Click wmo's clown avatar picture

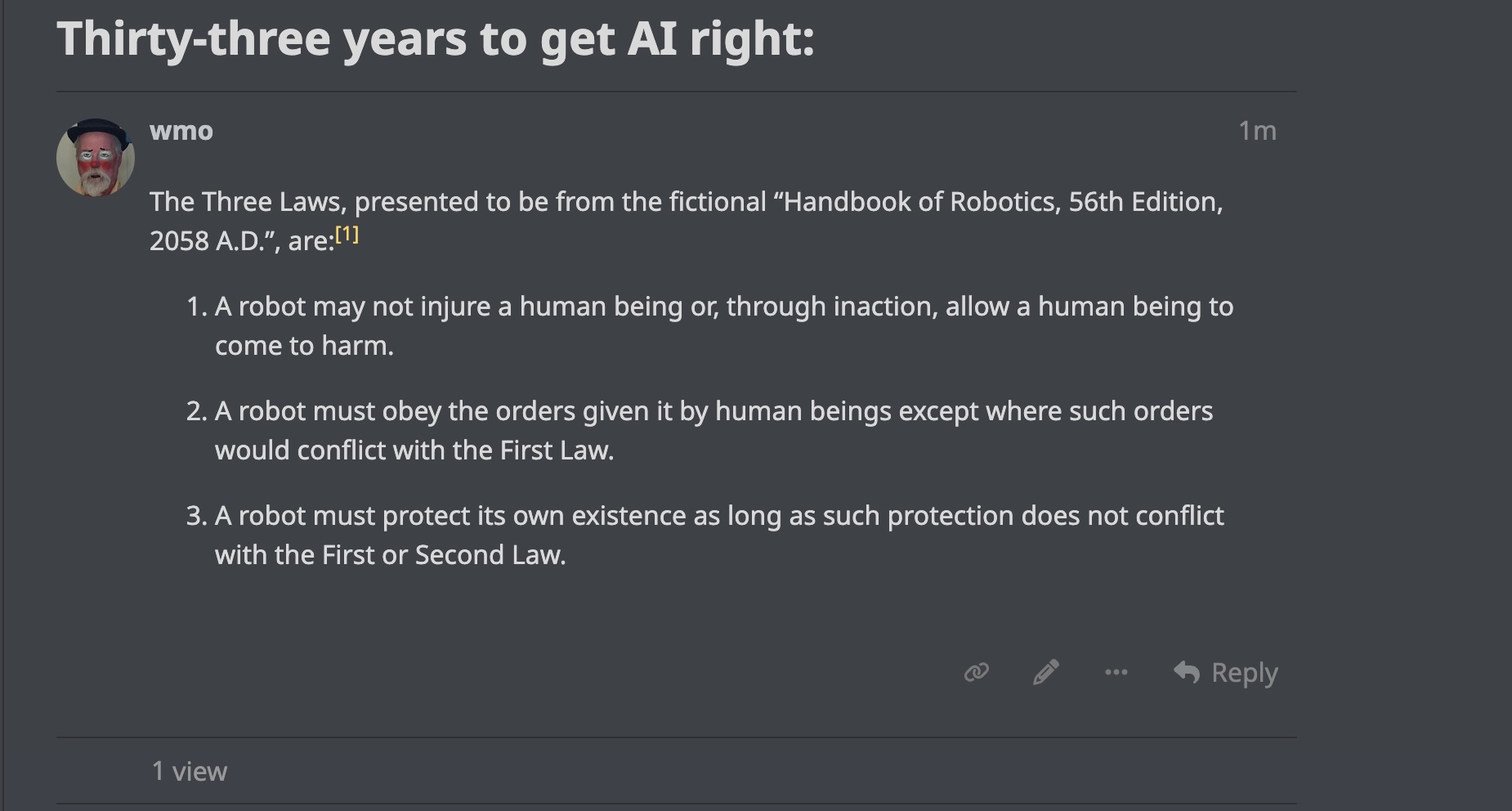pyautogui.click(x=96, y=158)
